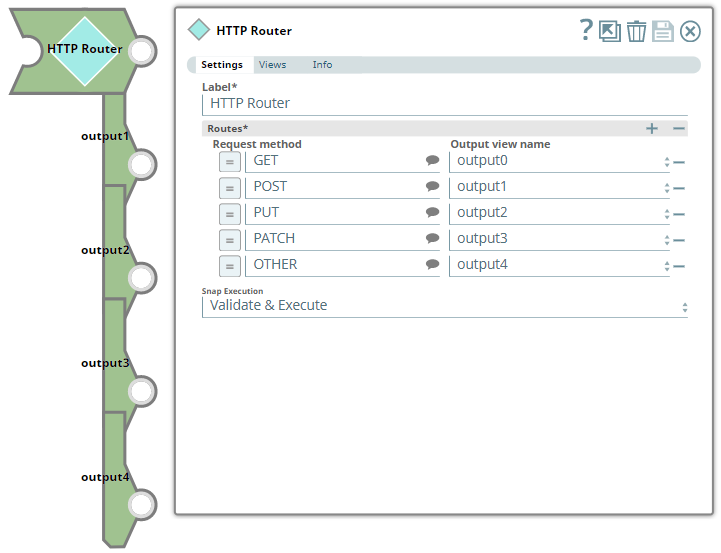Viewport: 721px width, 553px height.
Task: Open the Info tab
Action: pyautogui.click(x=322, y=65)
